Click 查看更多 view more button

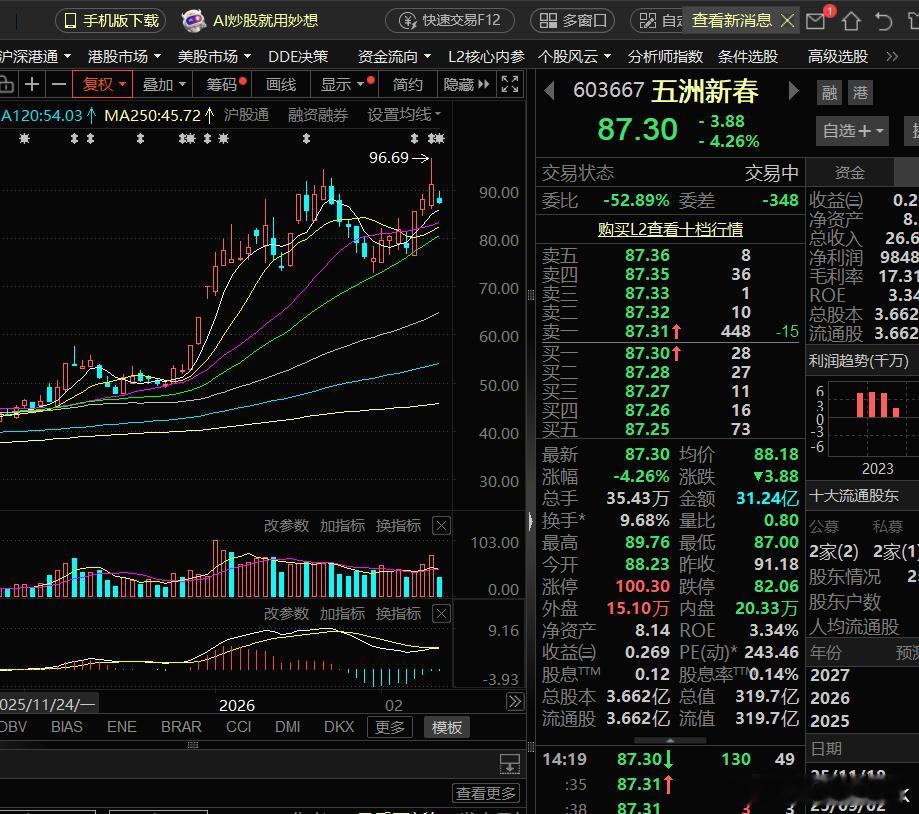tap(486, 793)
